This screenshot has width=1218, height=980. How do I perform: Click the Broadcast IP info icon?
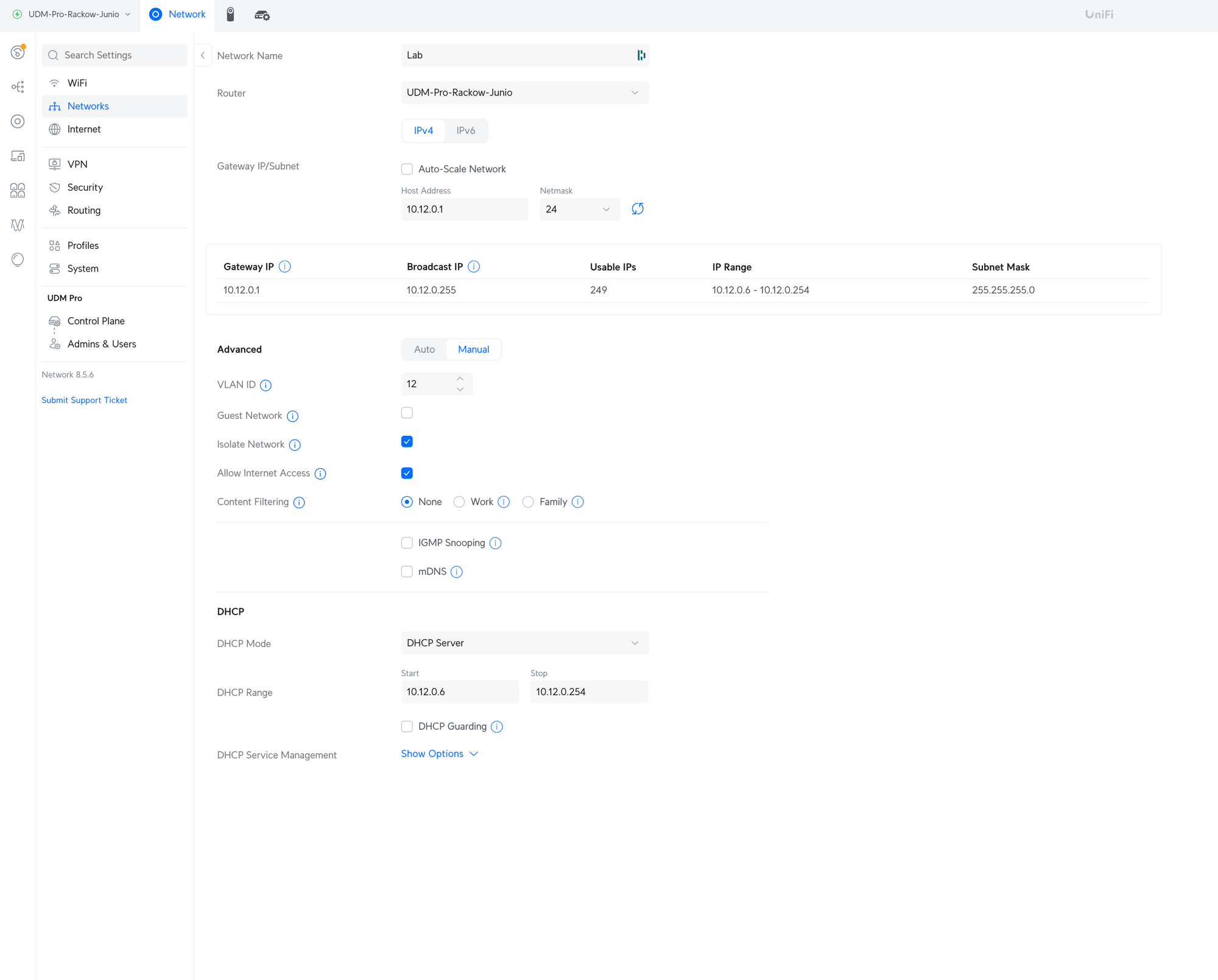(x=474, y=267)
